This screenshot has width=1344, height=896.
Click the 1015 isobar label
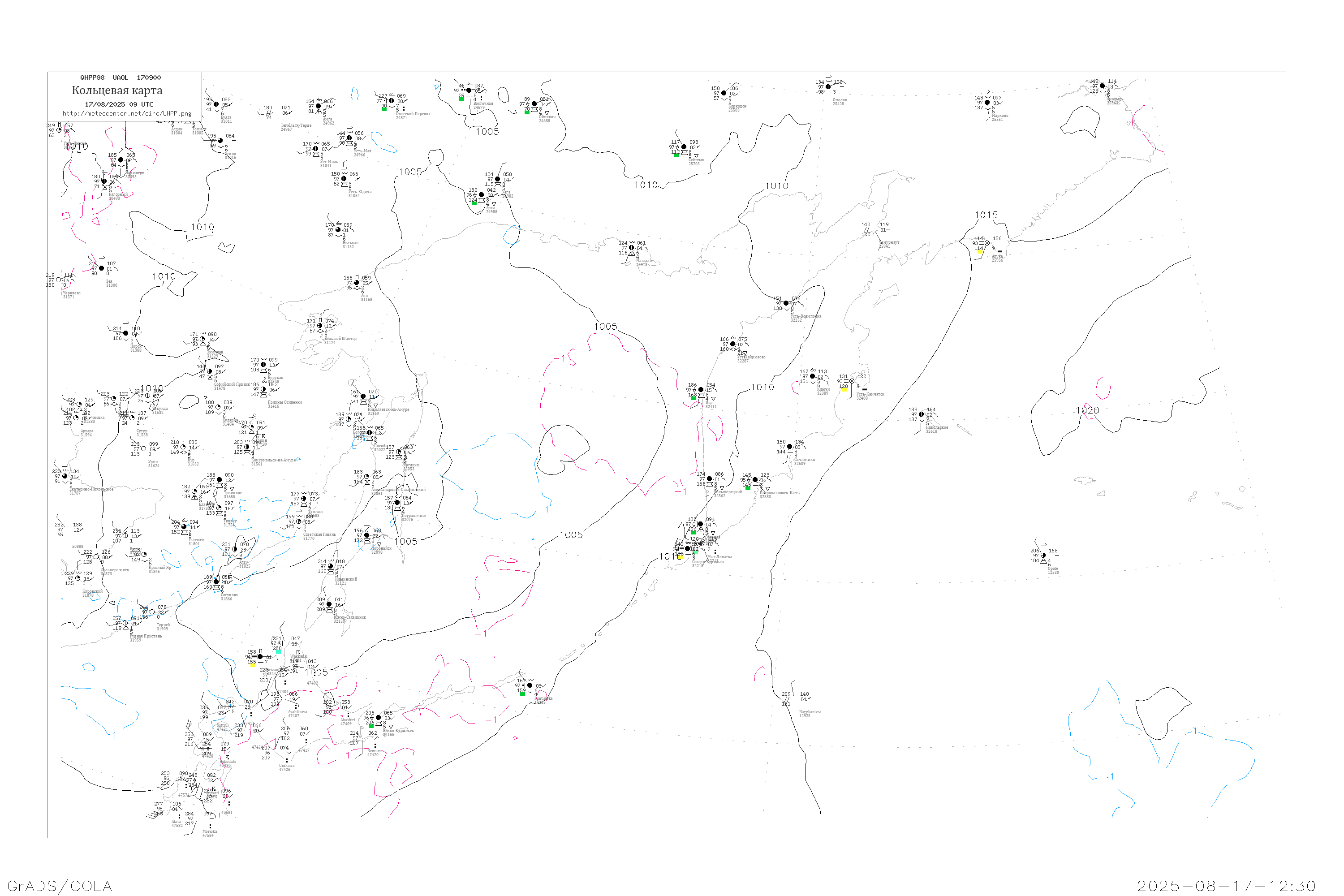click(986, 215)
